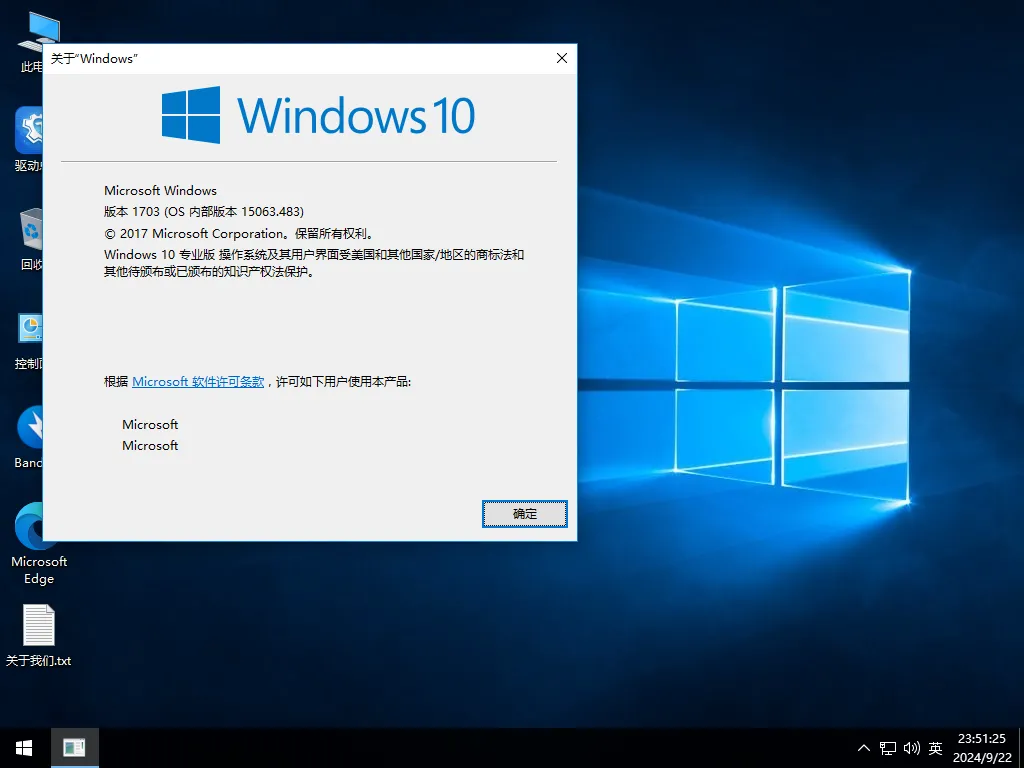Expand the hidden icons tray chevron
Image resolution: width=1024 pixels, height=768 pixels.
tap(862, 747)
